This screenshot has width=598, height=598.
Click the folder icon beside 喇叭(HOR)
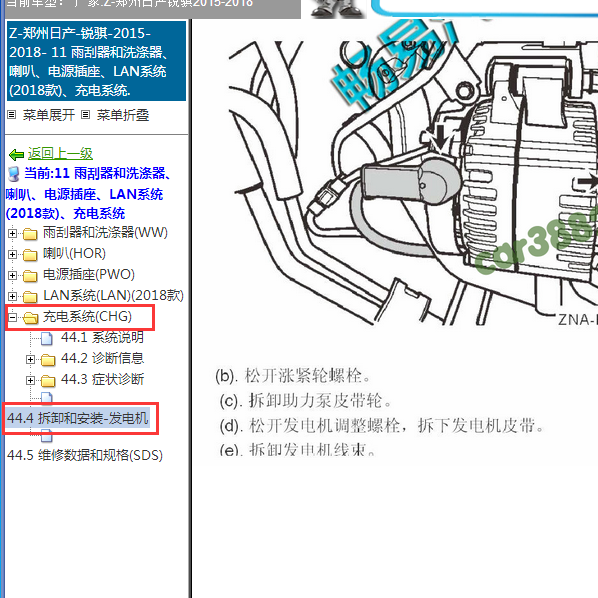30,254
